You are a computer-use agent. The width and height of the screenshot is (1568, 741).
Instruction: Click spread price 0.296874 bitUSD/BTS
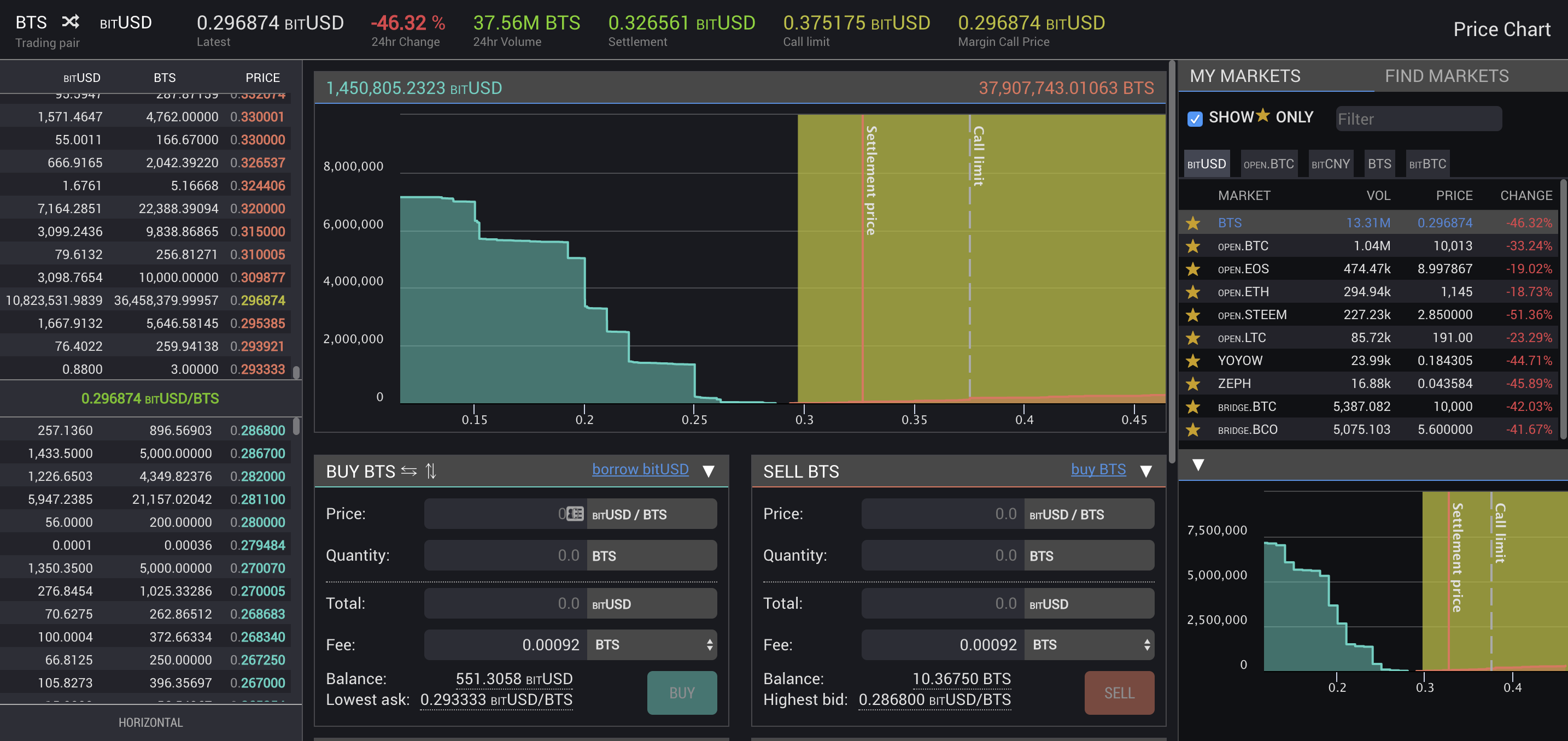pos(150,398)
